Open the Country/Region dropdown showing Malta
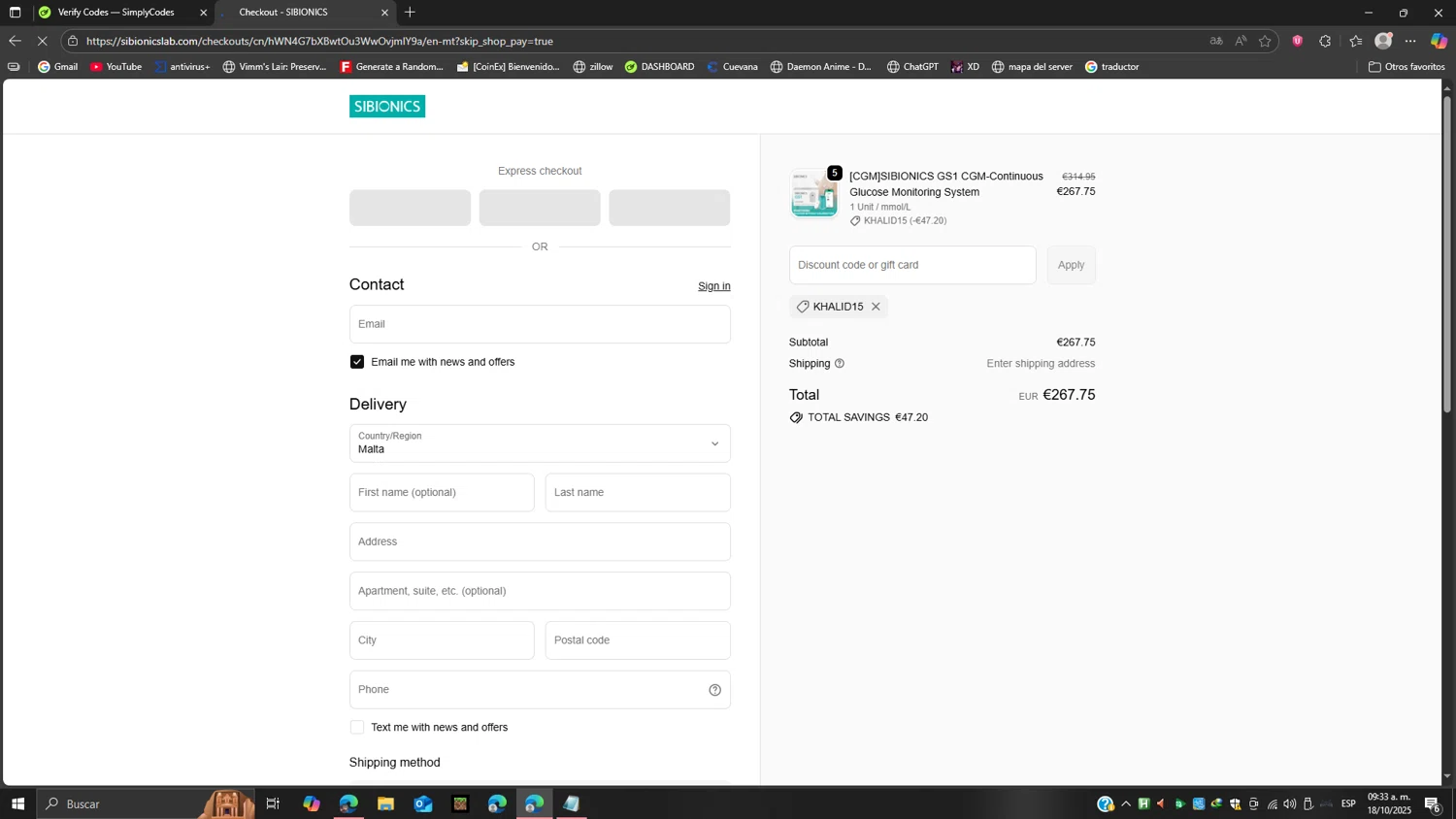The width and height of the screenshot is (1456, 819). [x=540, y=443]
